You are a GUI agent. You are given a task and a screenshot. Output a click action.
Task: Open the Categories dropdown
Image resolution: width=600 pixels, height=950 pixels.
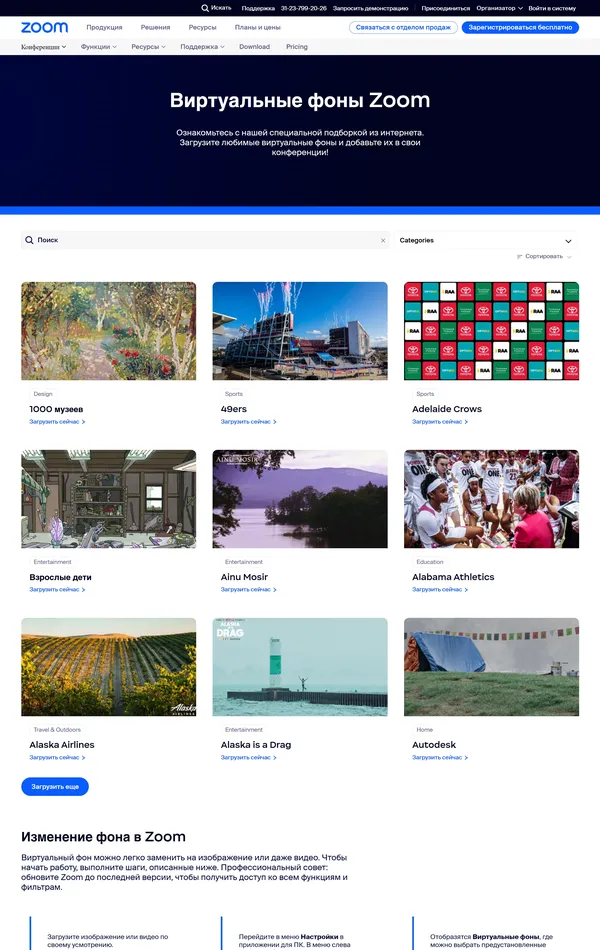[x=485, y=241]
